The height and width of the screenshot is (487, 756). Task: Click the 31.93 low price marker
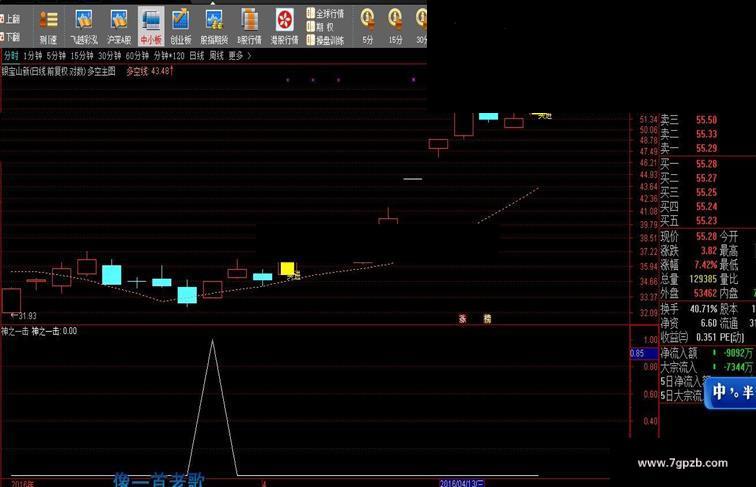24,316
